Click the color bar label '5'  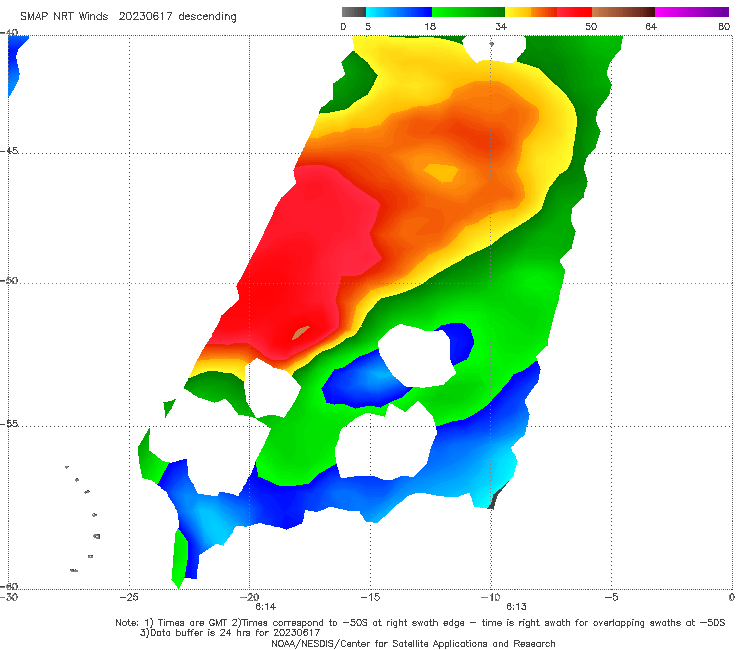(x=368, y=27)
